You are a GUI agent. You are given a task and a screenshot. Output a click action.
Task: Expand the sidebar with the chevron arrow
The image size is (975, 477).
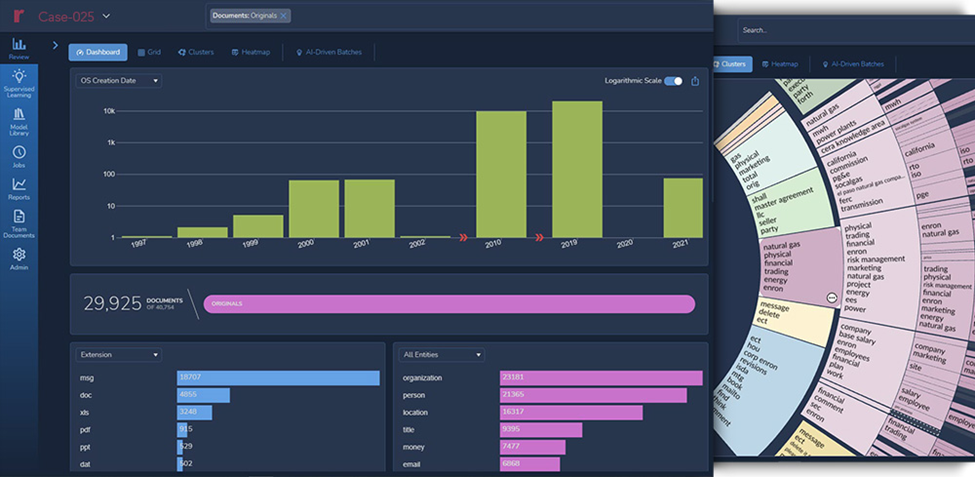coord(55,45)
